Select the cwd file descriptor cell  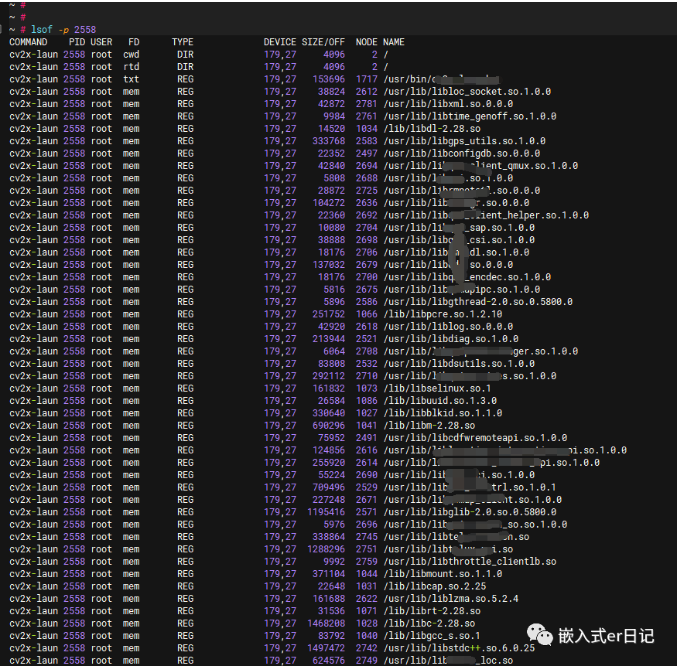(131, 55)
